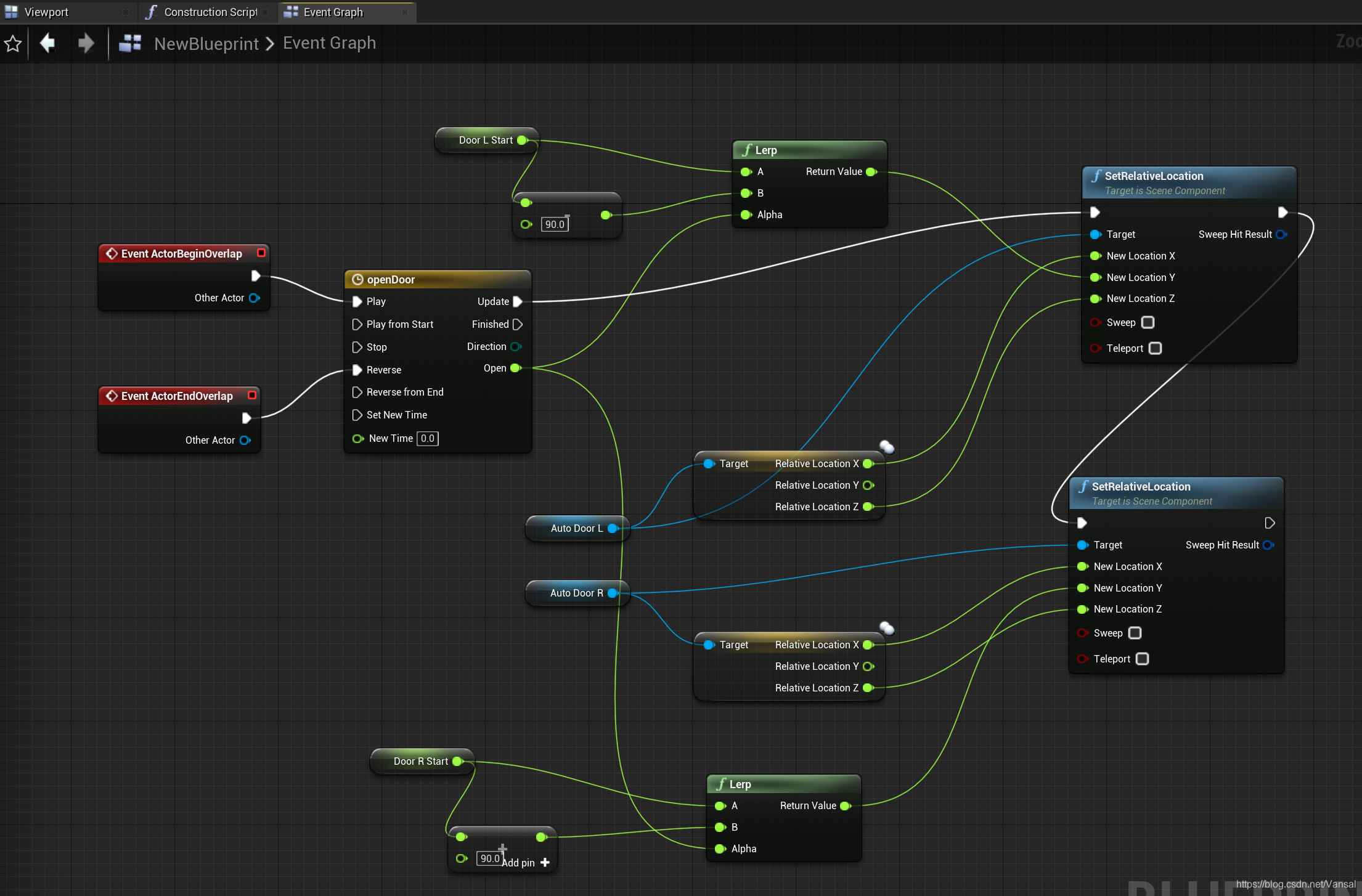Screen dimensions: 1362x896
Task: Click ActorEndOverlap red delegate pin
Action: point(252,395)
